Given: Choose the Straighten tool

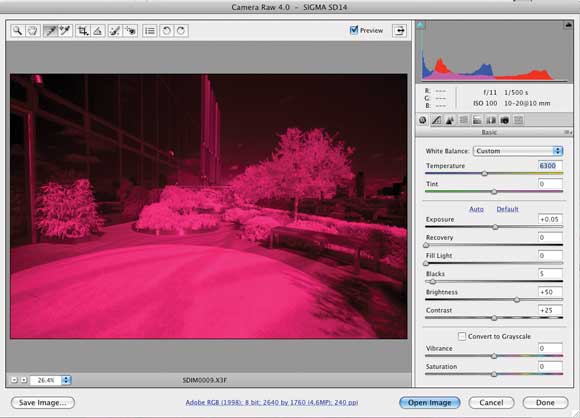Looking at the screenshot, I should [98, 31].
